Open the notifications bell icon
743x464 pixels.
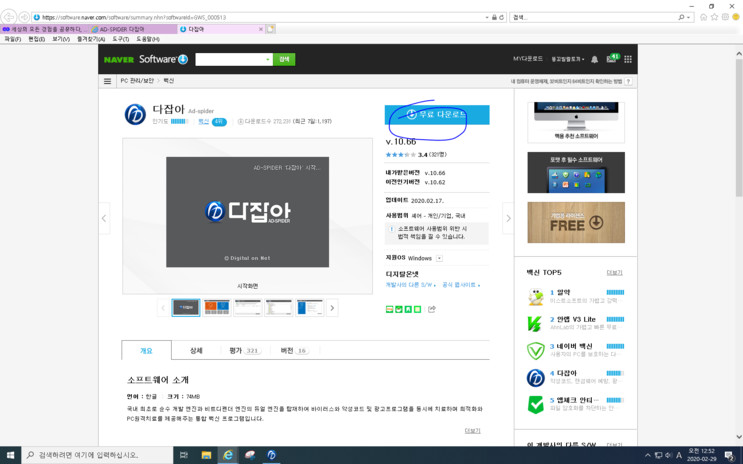[594, 59]
